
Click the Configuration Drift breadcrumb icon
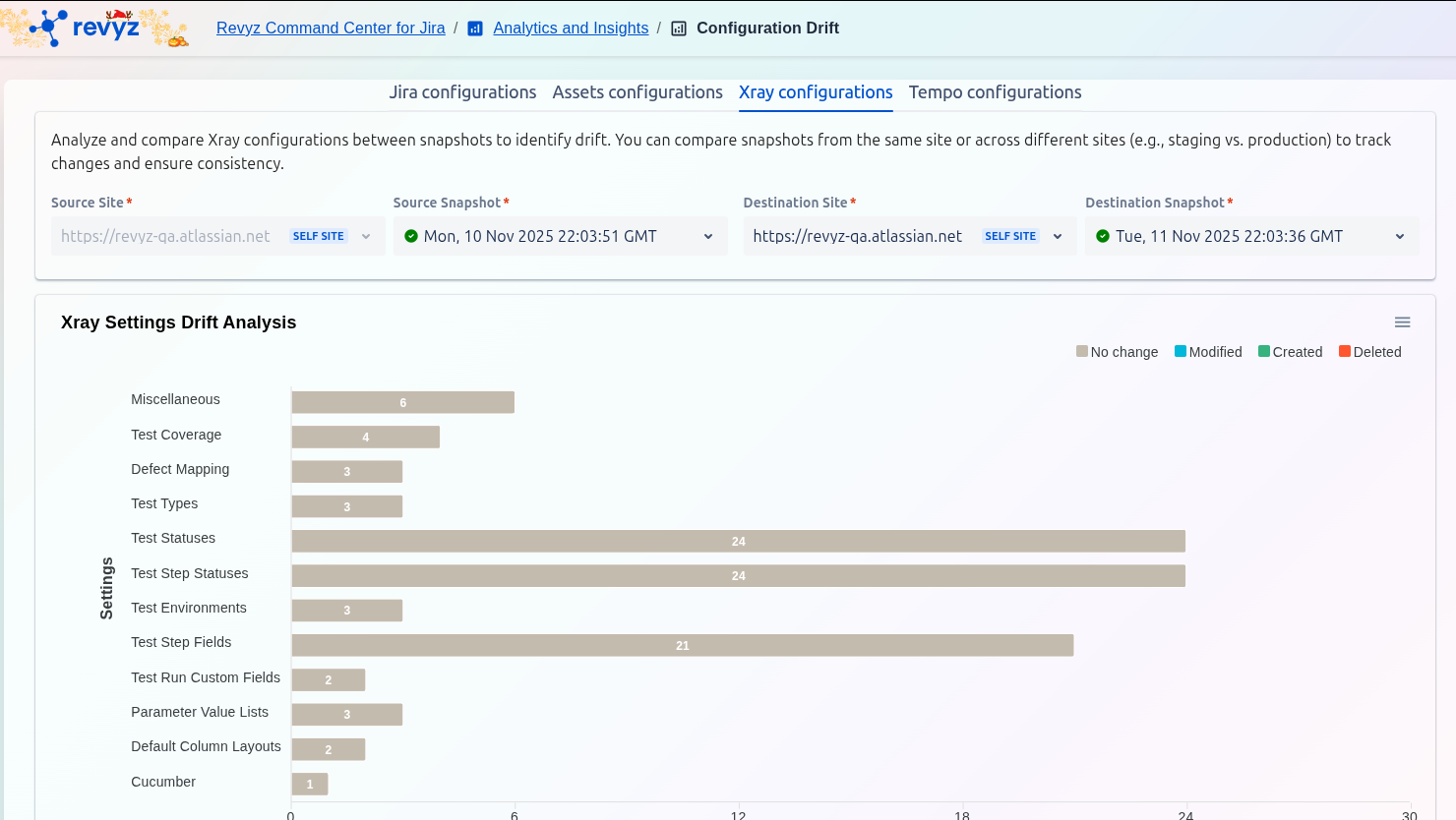pos(679,29)
